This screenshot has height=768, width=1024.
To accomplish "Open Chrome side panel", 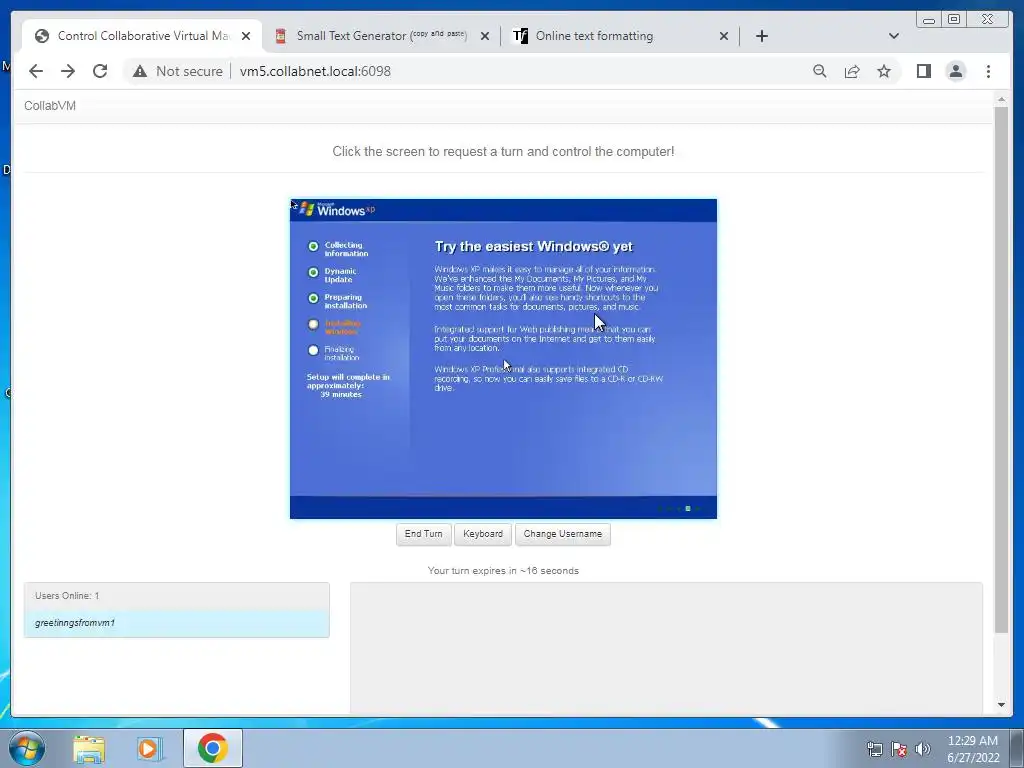I will coord(923,71).
